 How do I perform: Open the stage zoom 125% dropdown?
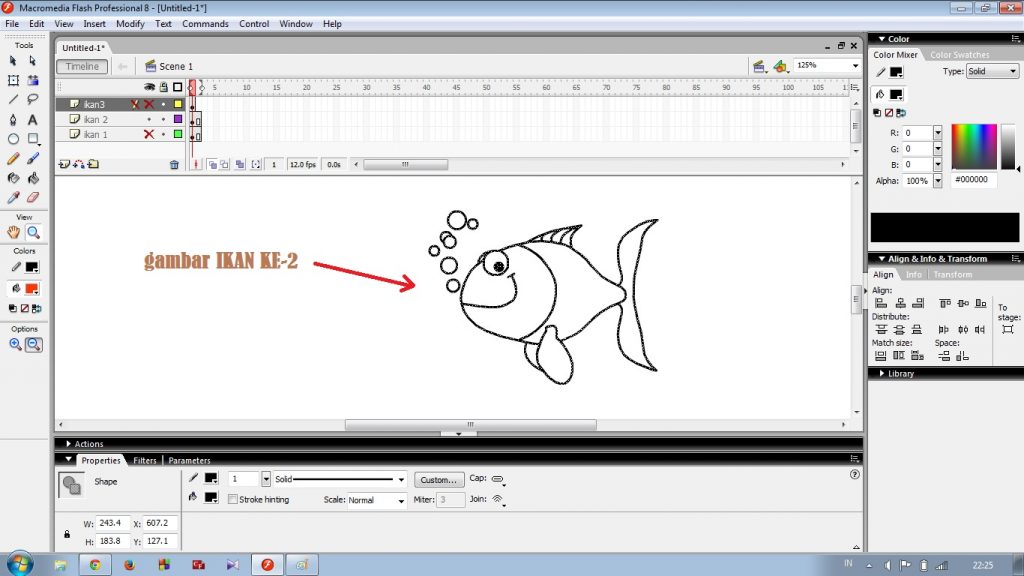pos(855,66)
